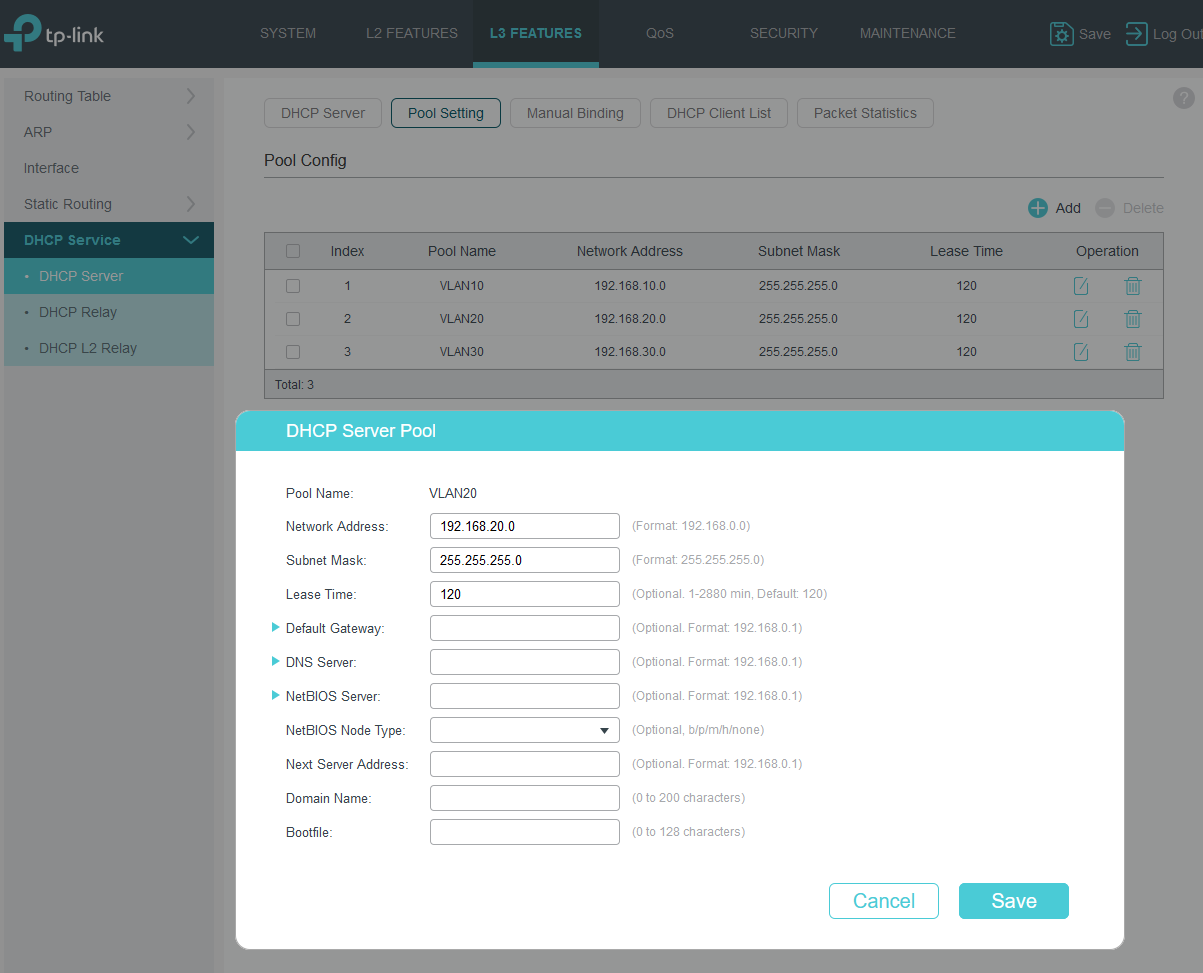This screenshot has width=1203, height=973.
Task: Click the Delete minus icon
Action: [x=1105, y=208]
